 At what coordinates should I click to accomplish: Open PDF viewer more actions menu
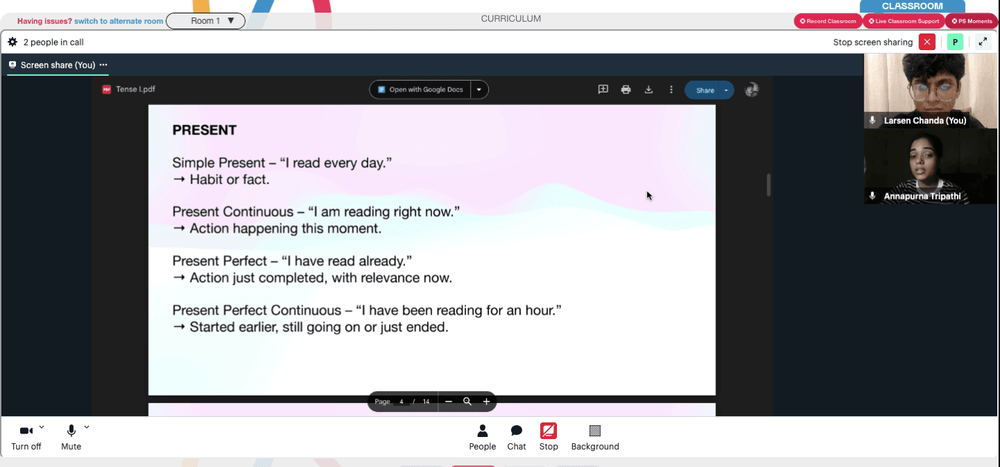point(671,90)
